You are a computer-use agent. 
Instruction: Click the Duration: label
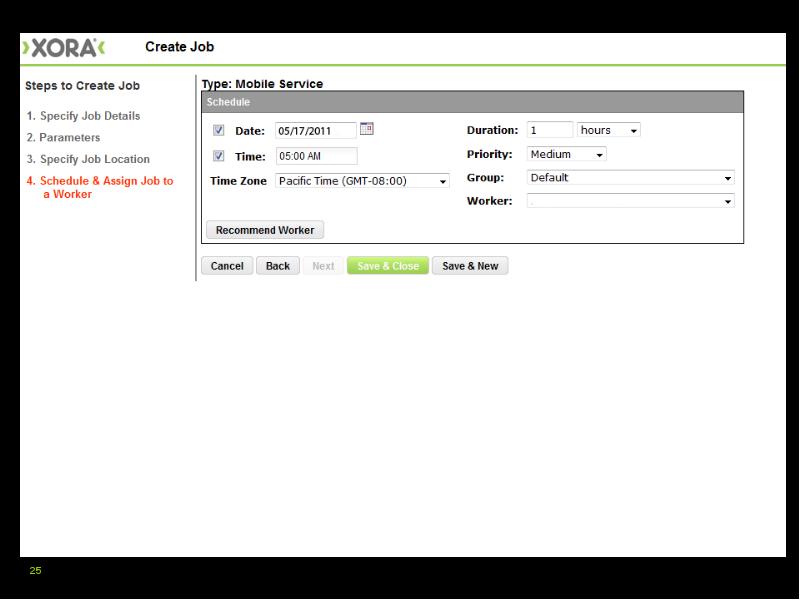(x=492, y=130)
